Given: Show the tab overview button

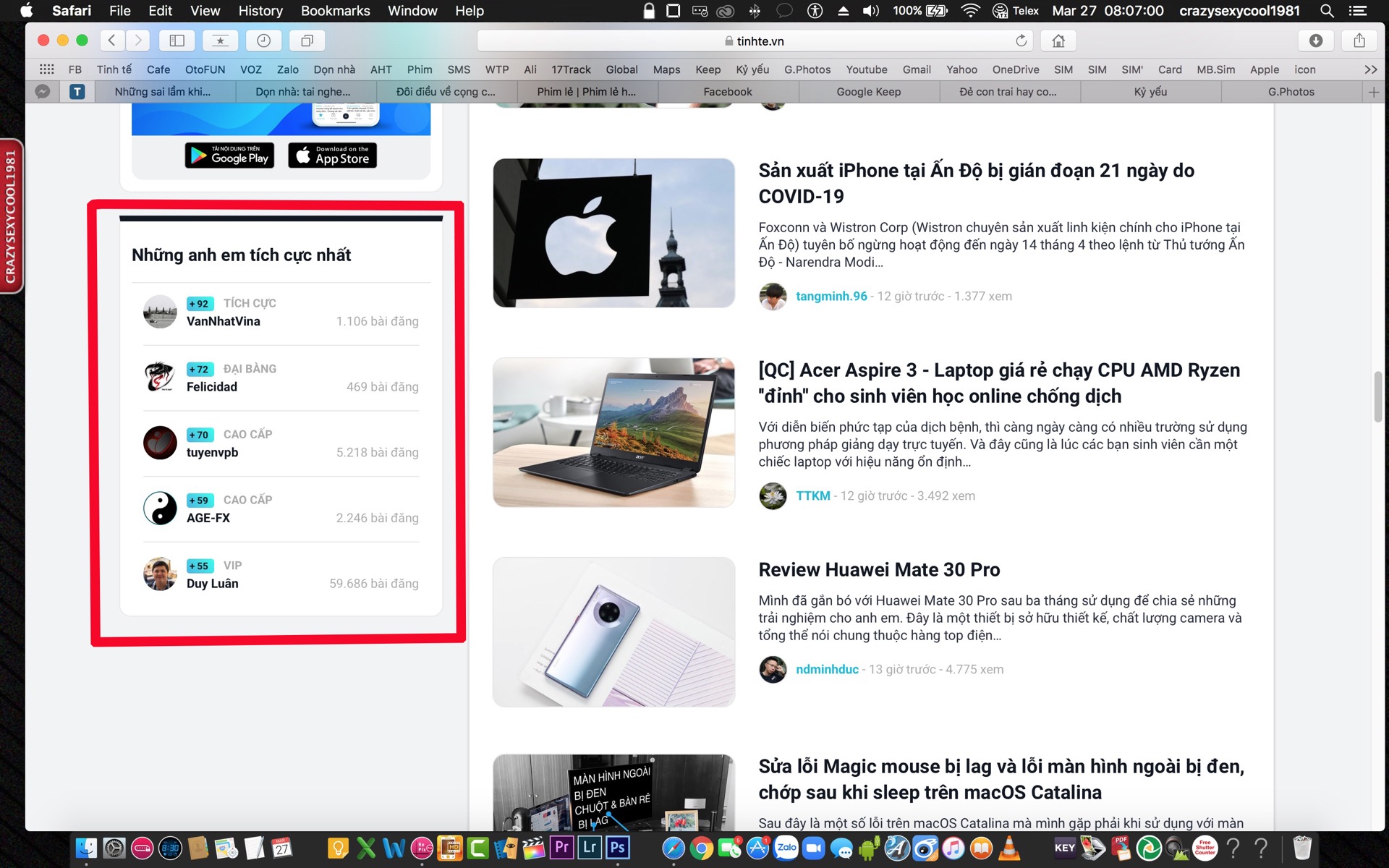Looking at the screenshot, I should tap(307, 41).
